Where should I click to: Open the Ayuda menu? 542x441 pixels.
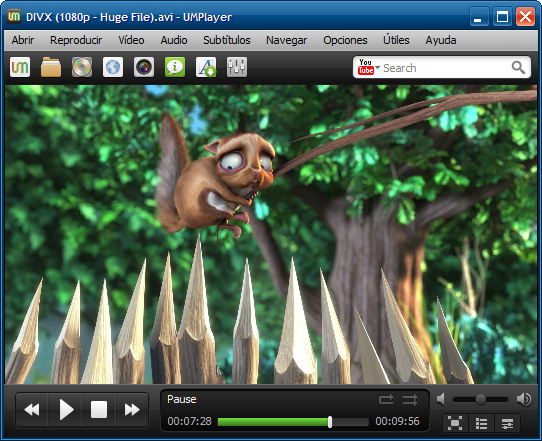tap(441, 40)
